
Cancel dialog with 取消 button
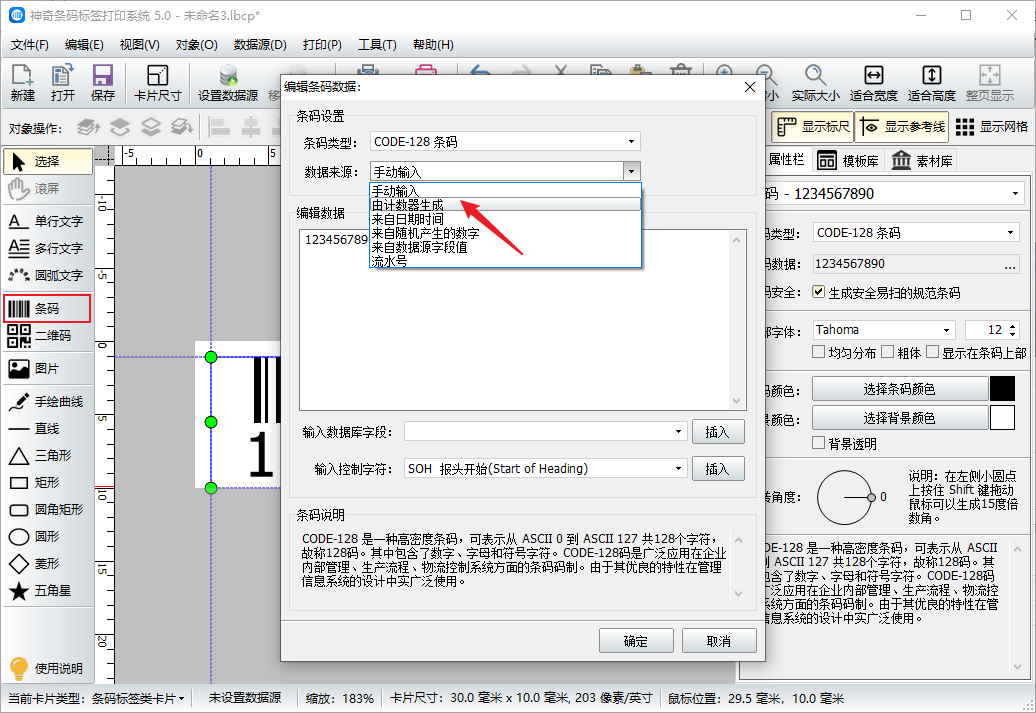coord(719,640)
